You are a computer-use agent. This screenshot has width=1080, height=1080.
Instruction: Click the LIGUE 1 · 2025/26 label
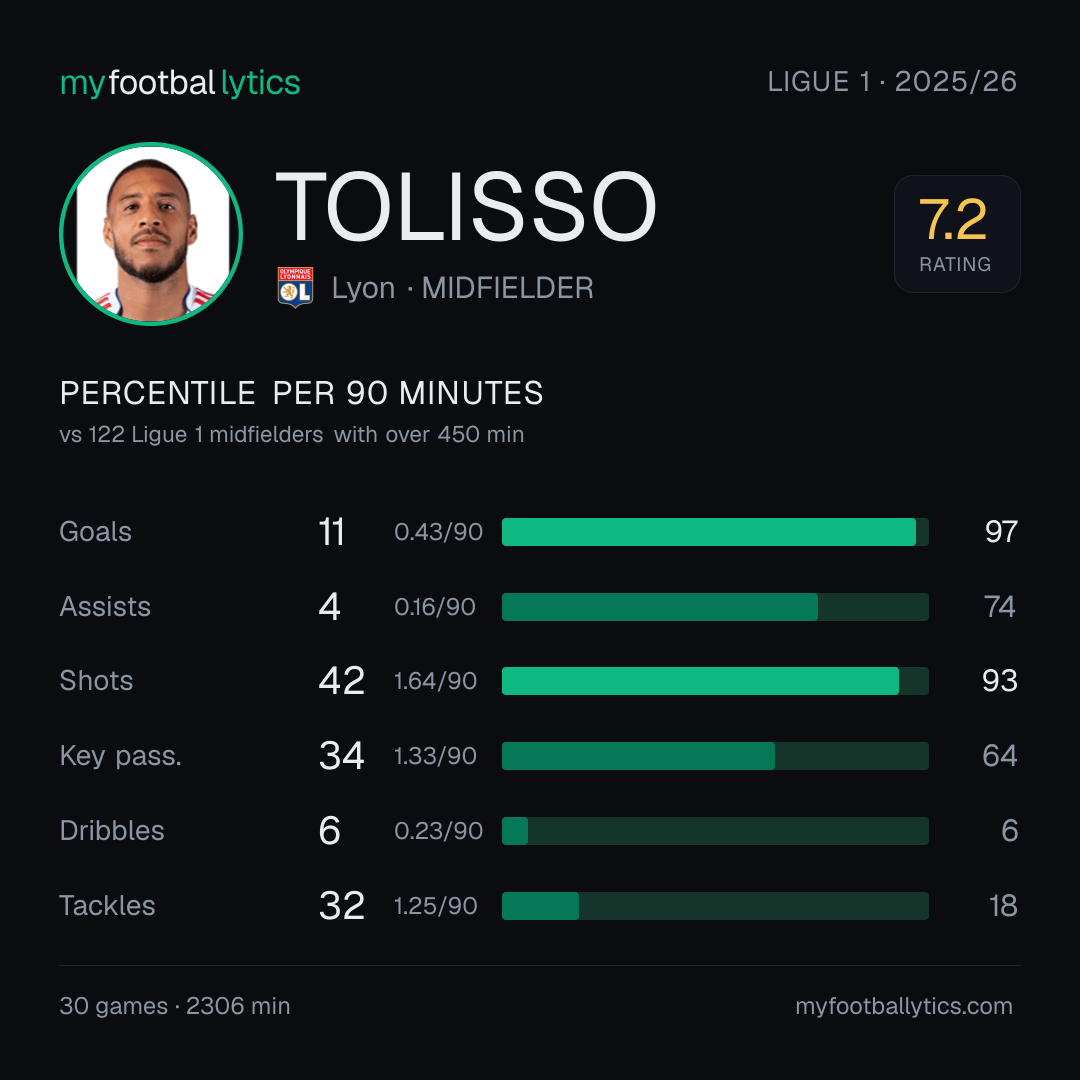892,82
